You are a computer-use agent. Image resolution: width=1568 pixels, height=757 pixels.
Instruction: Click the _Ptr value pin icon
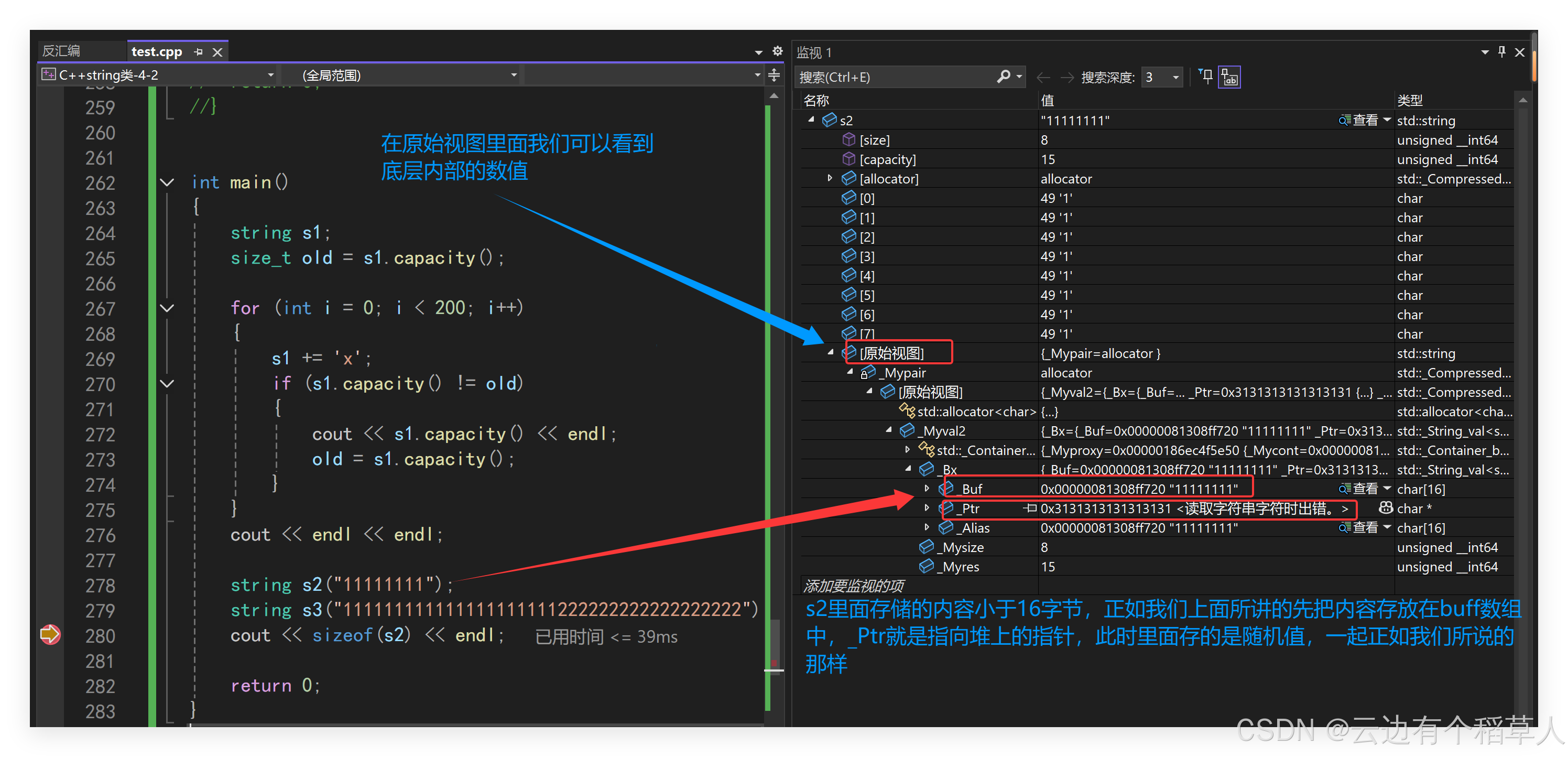tap(1030, 508)
